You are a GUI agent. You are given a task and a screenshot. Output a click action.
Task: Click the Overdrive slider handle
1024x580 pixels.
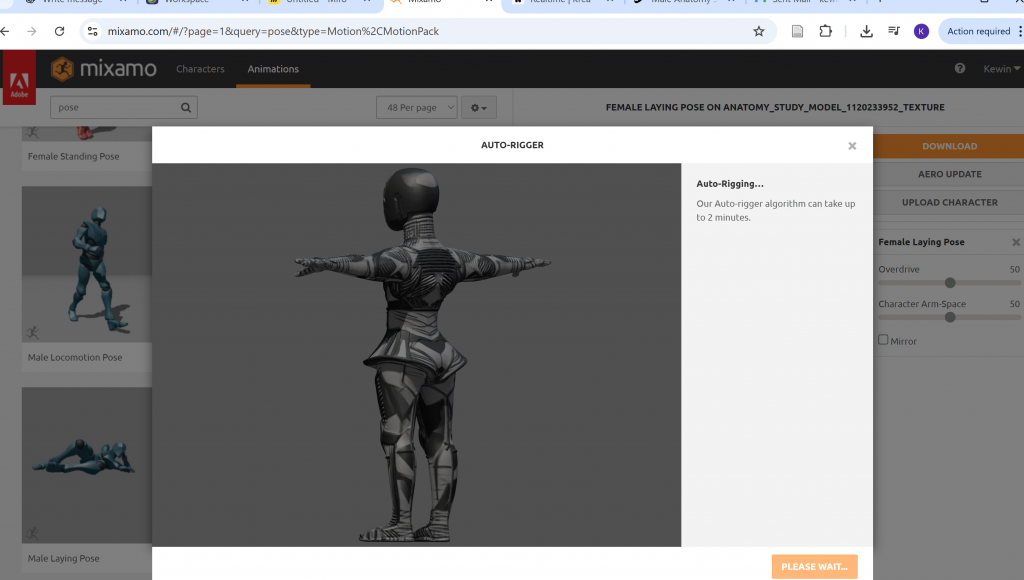coord(950,283)
